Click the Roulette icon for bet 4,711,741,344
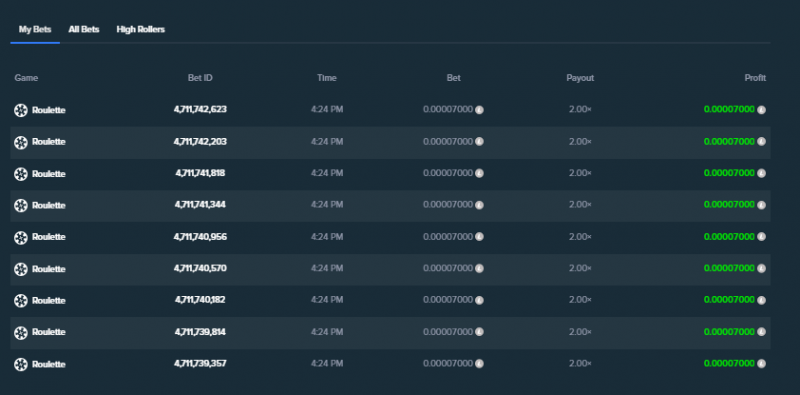Screen dimensions: 800x395 click(x=21, y=205)
